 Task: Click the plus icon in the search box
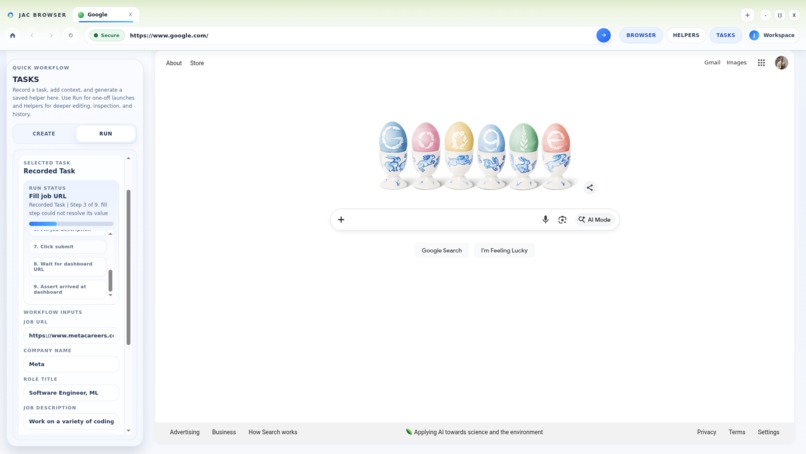(x=341, y=220)
